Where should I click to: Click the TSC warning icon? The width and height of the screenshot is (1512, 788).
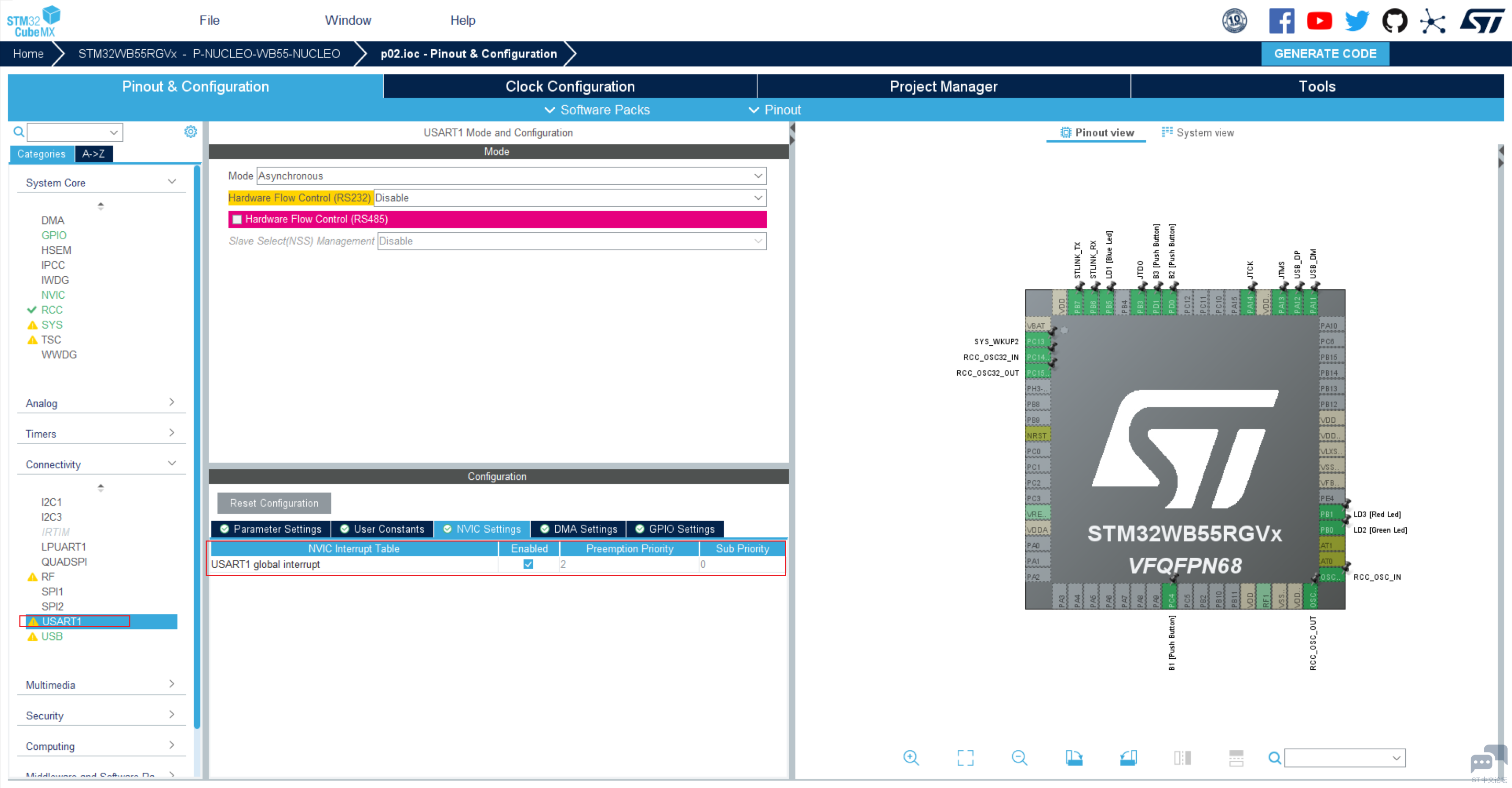[x=32, y=340]
